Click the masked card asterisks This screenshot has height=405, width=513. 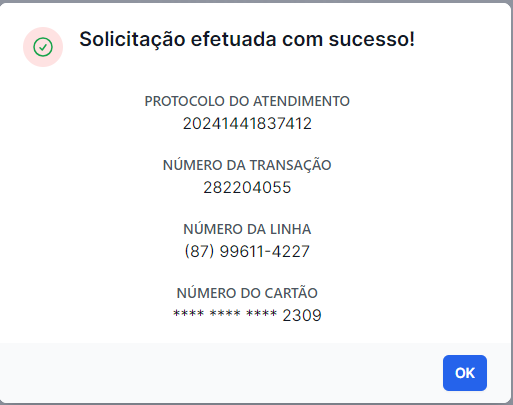click(225, 314)
